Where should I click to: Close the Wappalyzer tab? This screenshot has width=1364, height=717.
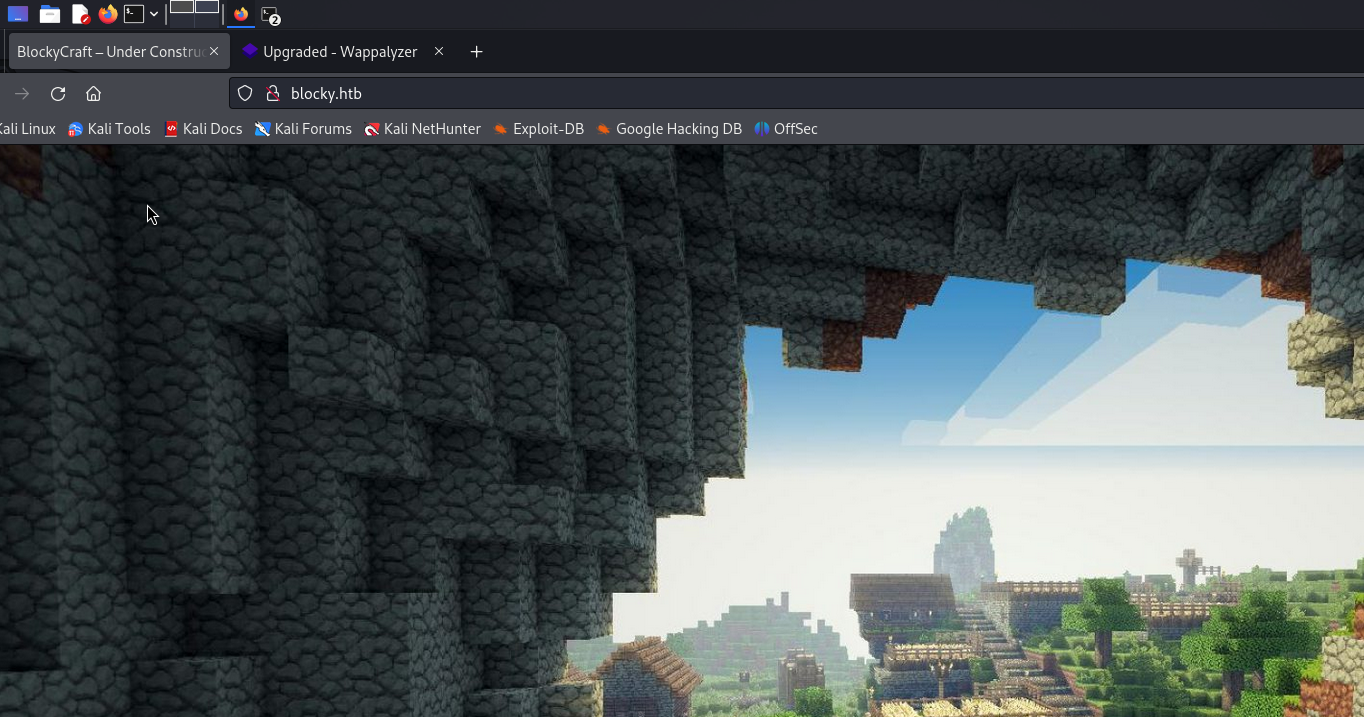(438, 52)
